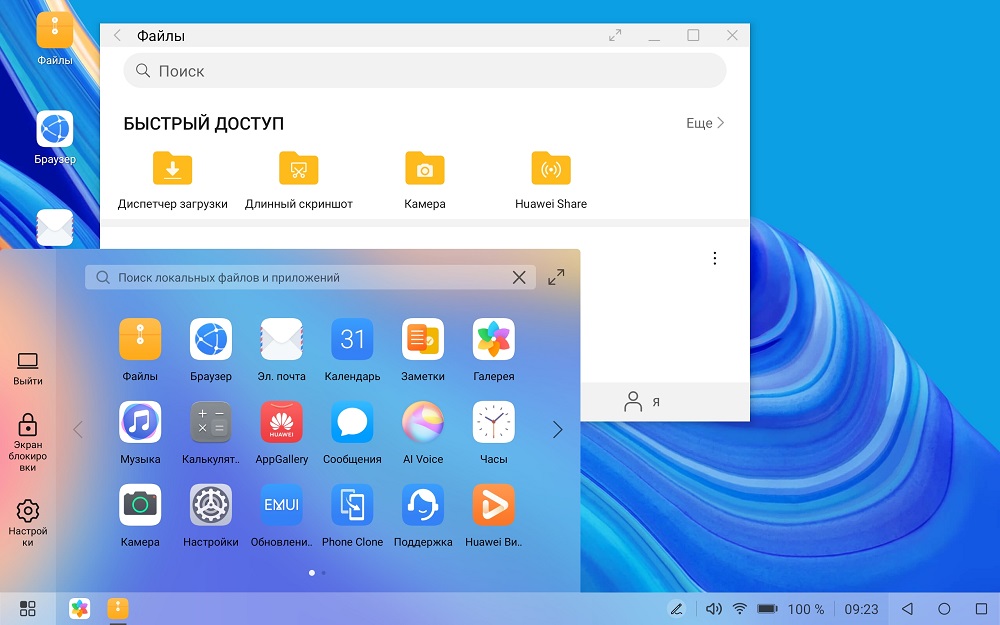The height and width of the screenshot is (625, 1000).
Task: Open AppGallery from the launcher
Action: 281,422
